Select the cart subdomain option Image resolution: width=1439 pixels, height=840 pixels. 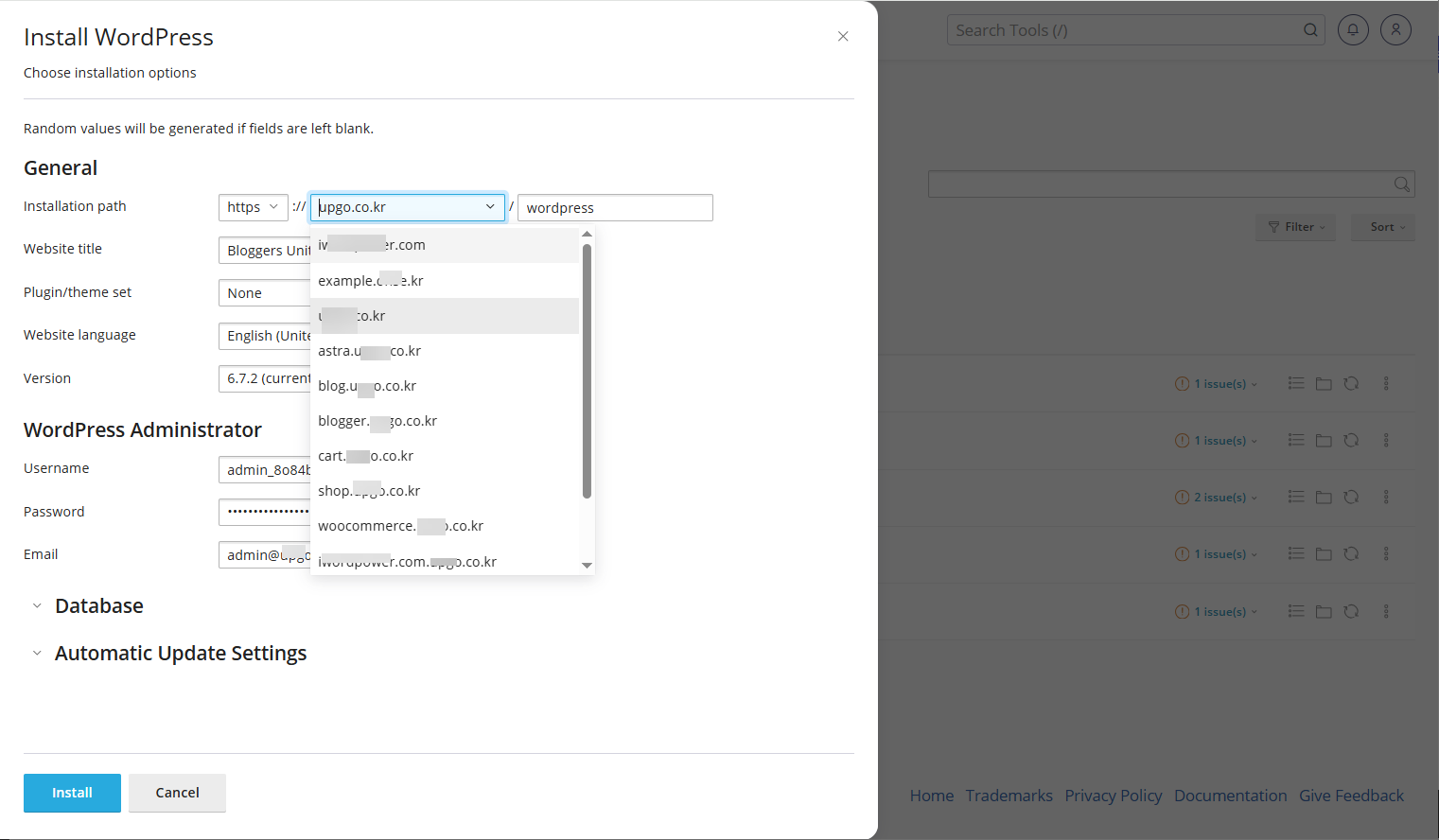coord(445,456)
